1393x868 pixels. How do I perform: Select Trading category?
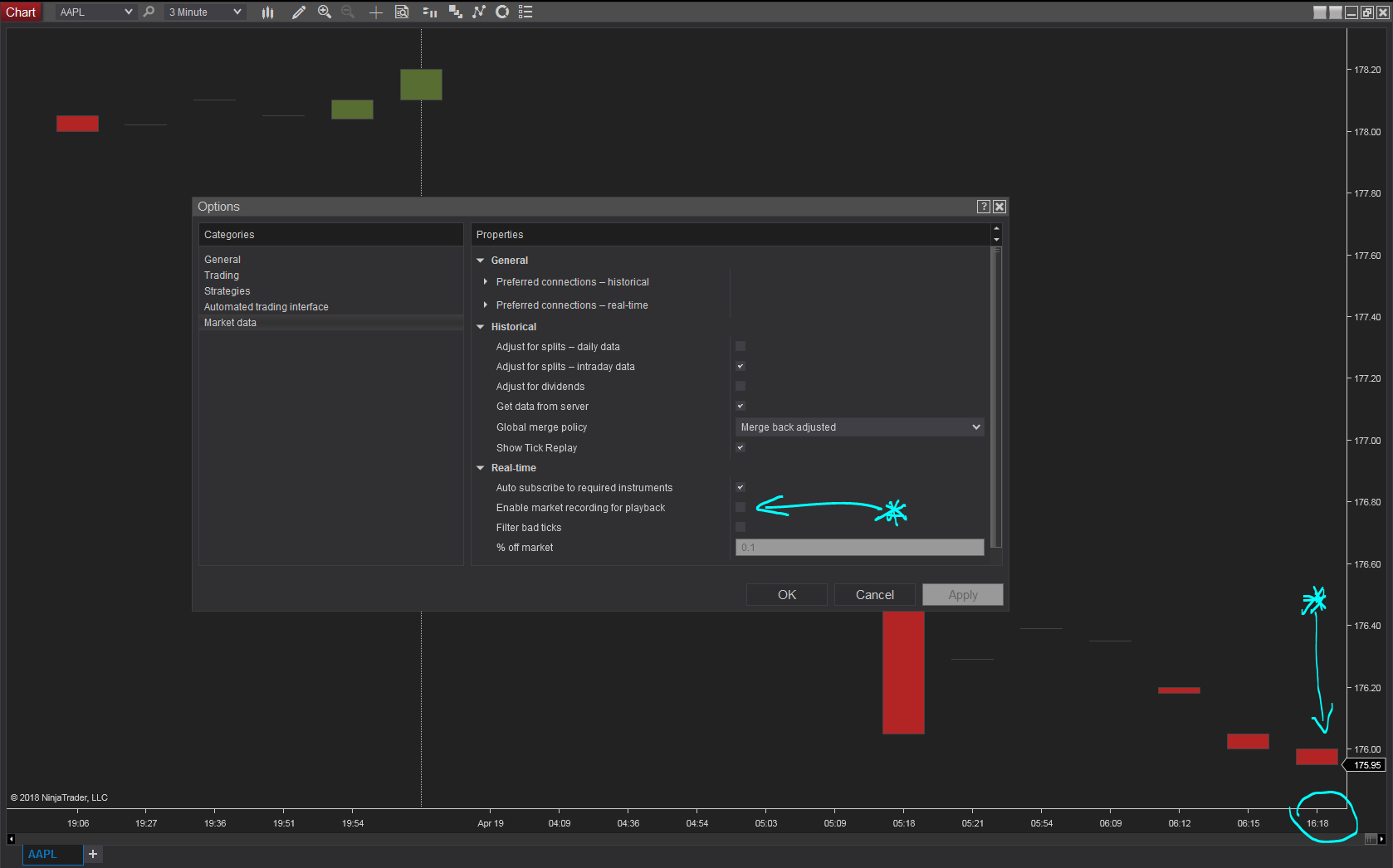coord(222,276)
